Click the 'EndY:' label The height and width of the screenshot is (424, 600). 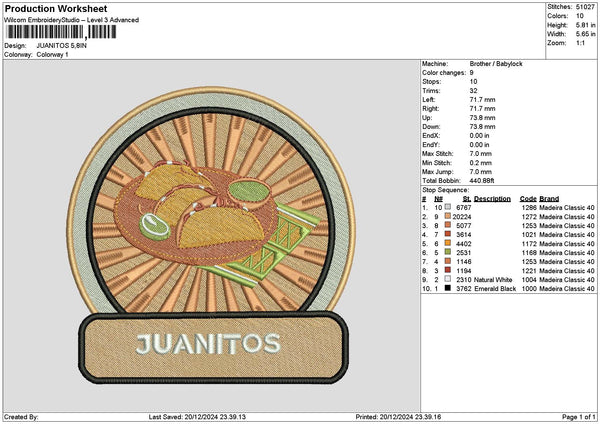coord(431,145)
